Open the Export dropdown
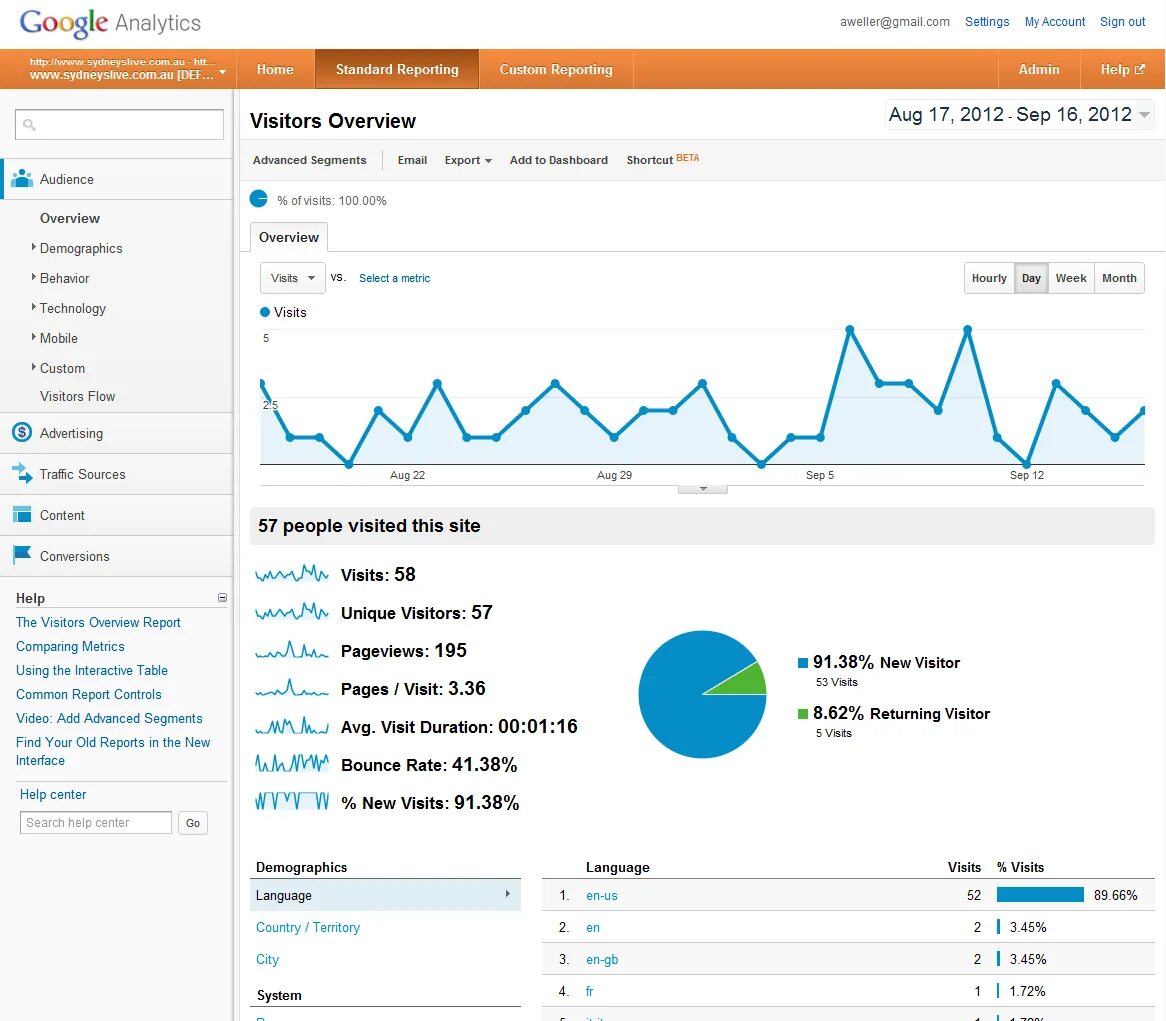Image resolution: width=1166 pixels, height=1021 pixels. click(x=468, y=160)
